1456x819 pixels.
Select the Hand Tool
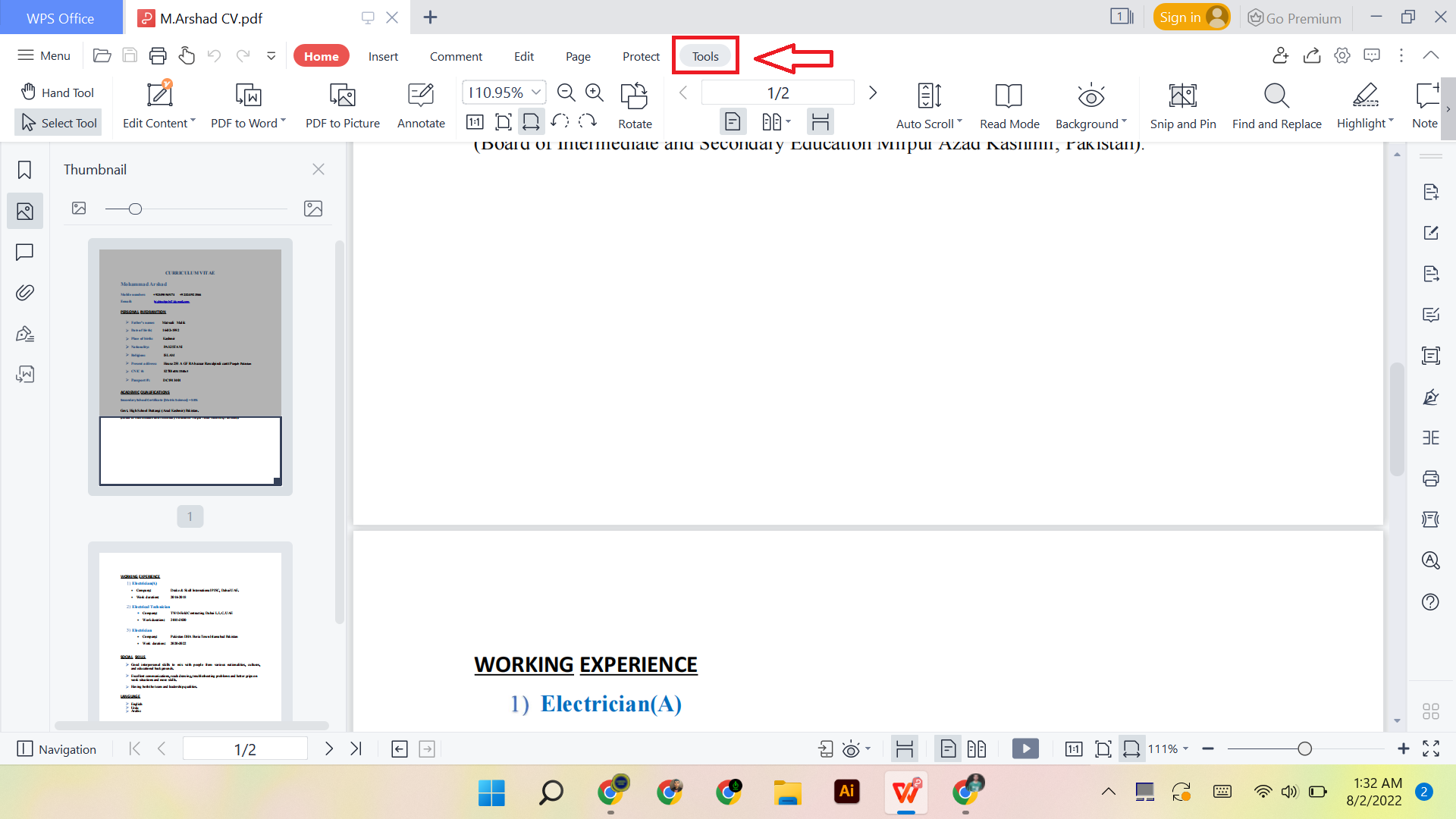[58, 92]
